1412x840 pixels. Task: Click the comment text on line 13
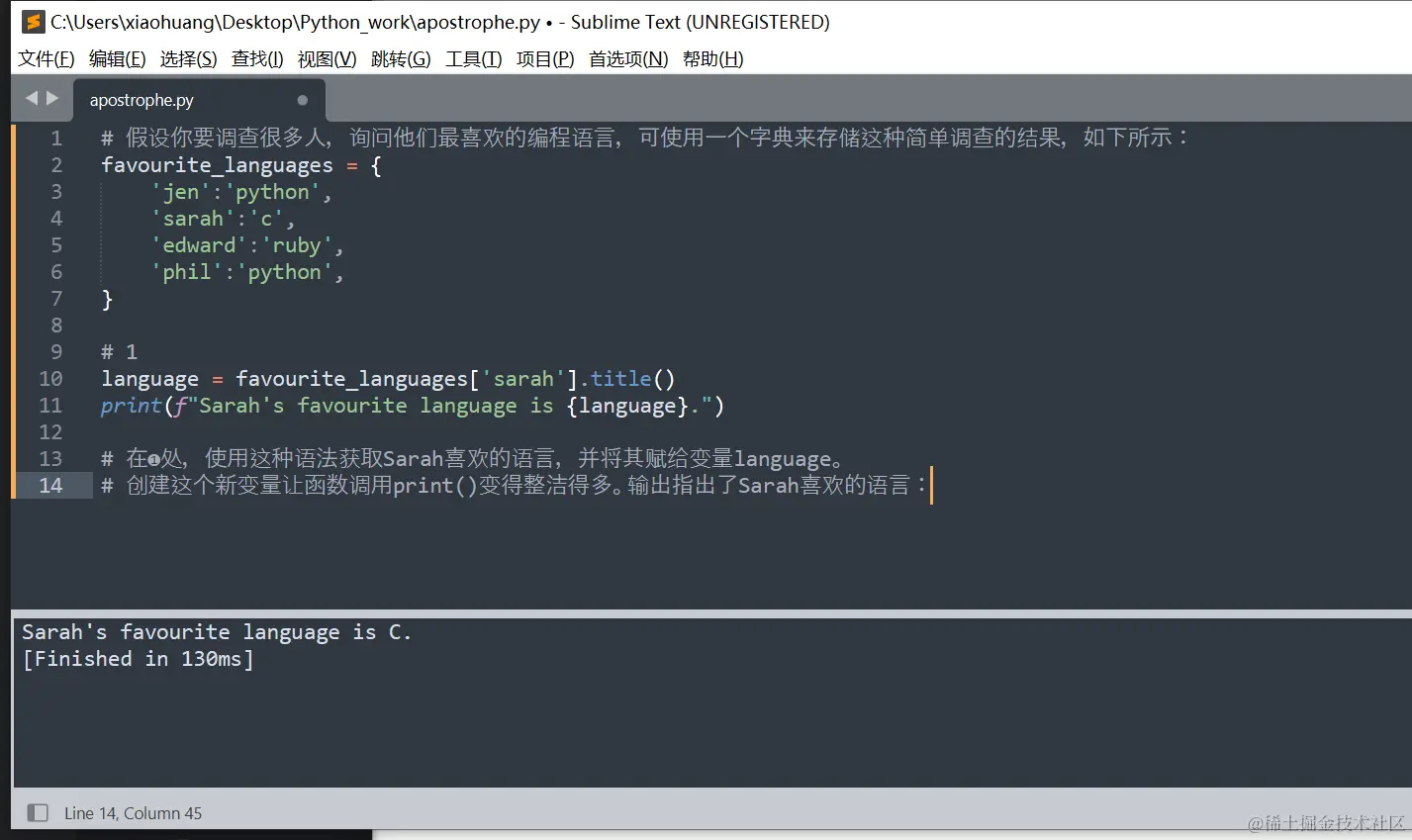click(473, 458)
